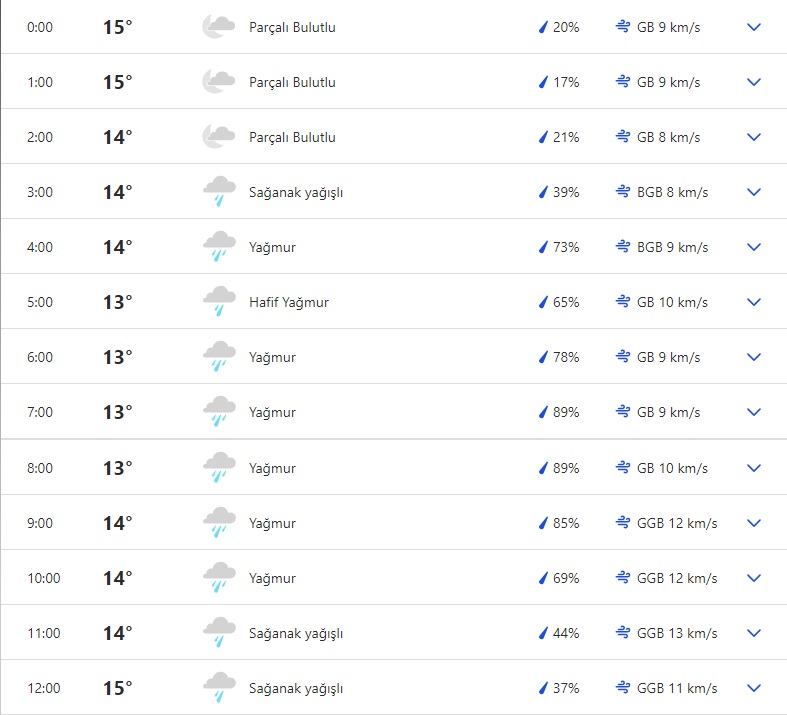Expand the 12:00 forecast row chevron
787x715 pixels.
[x=754, y=688]
